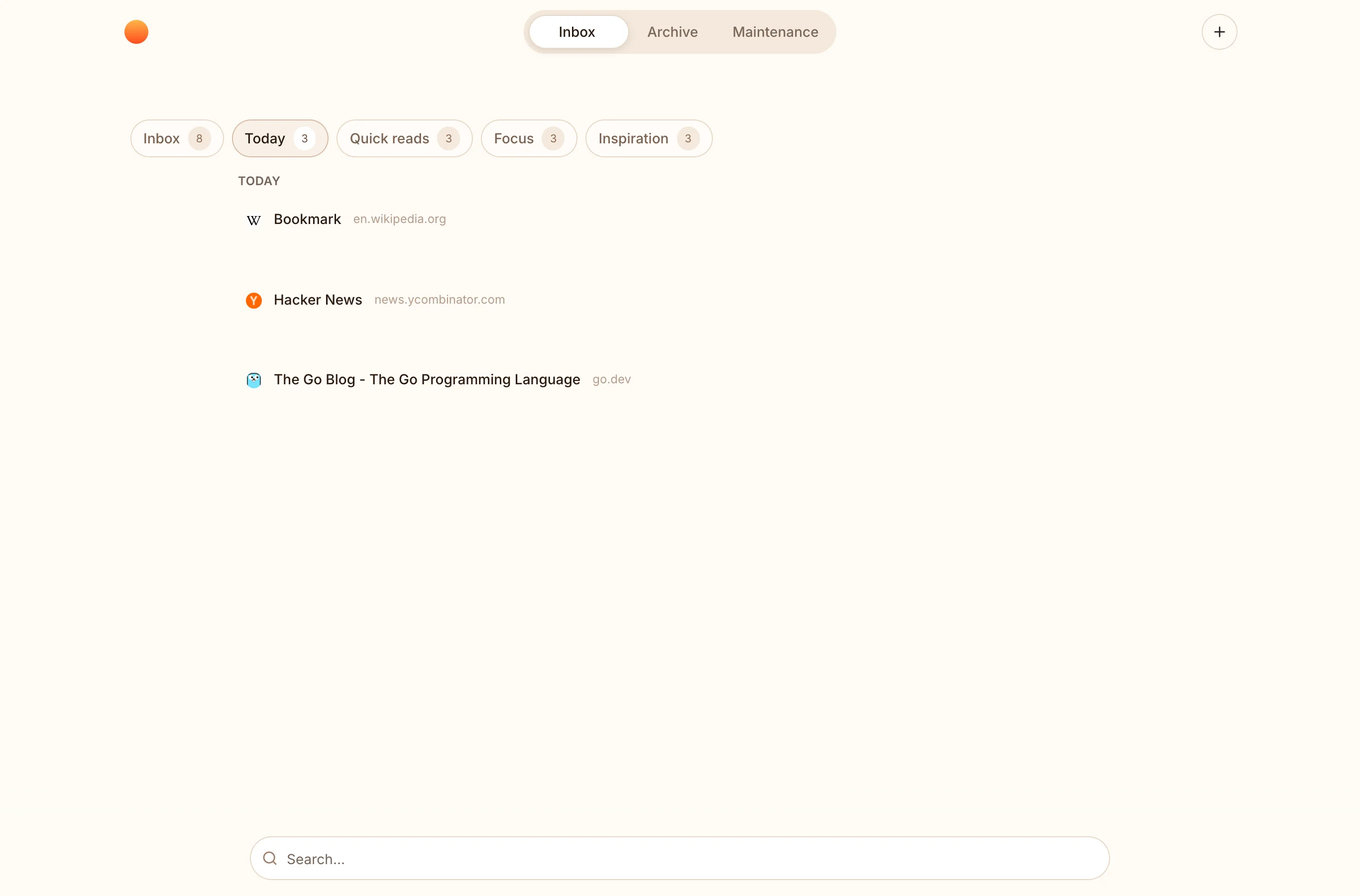Click the TODAY section heading
1360x896 pixels.
(259, 181)
